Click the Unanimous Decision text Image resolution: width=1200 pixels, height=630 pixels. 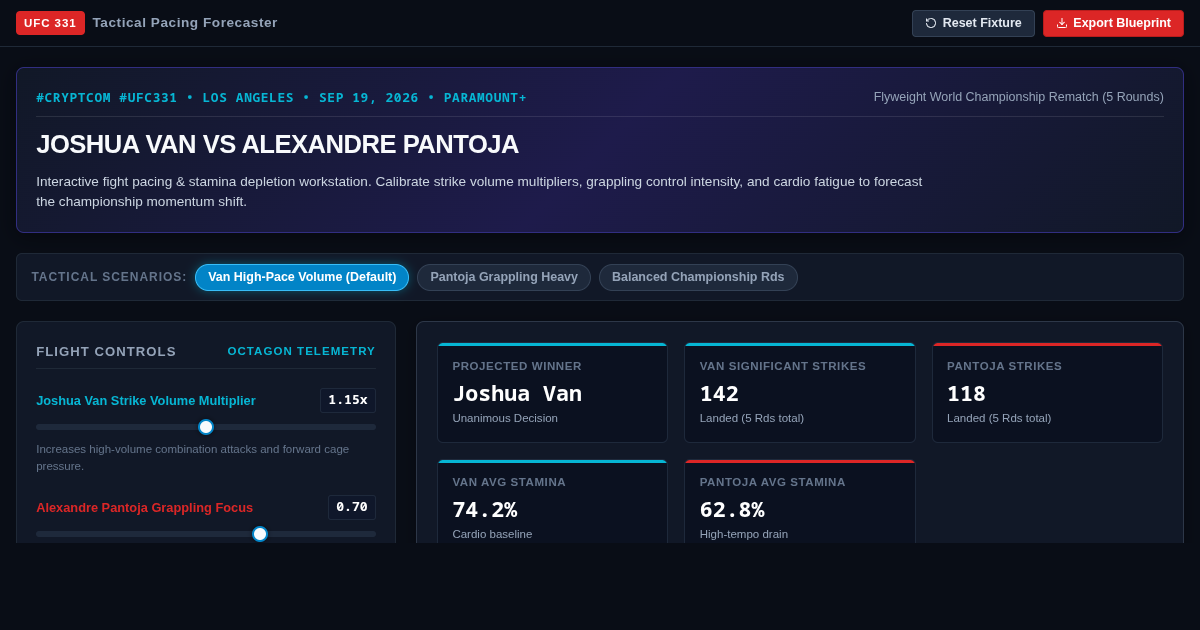tap(505, 418)
